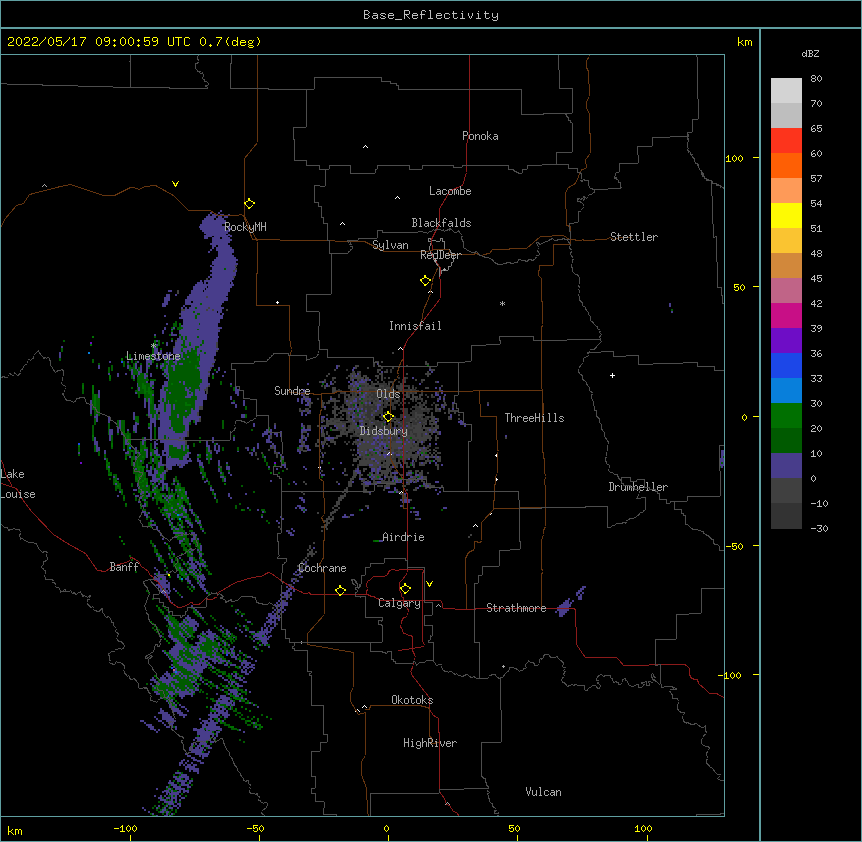Click the yellow diamond marker above Calgary
Screen dimensions: 862x842
point(405,589)
